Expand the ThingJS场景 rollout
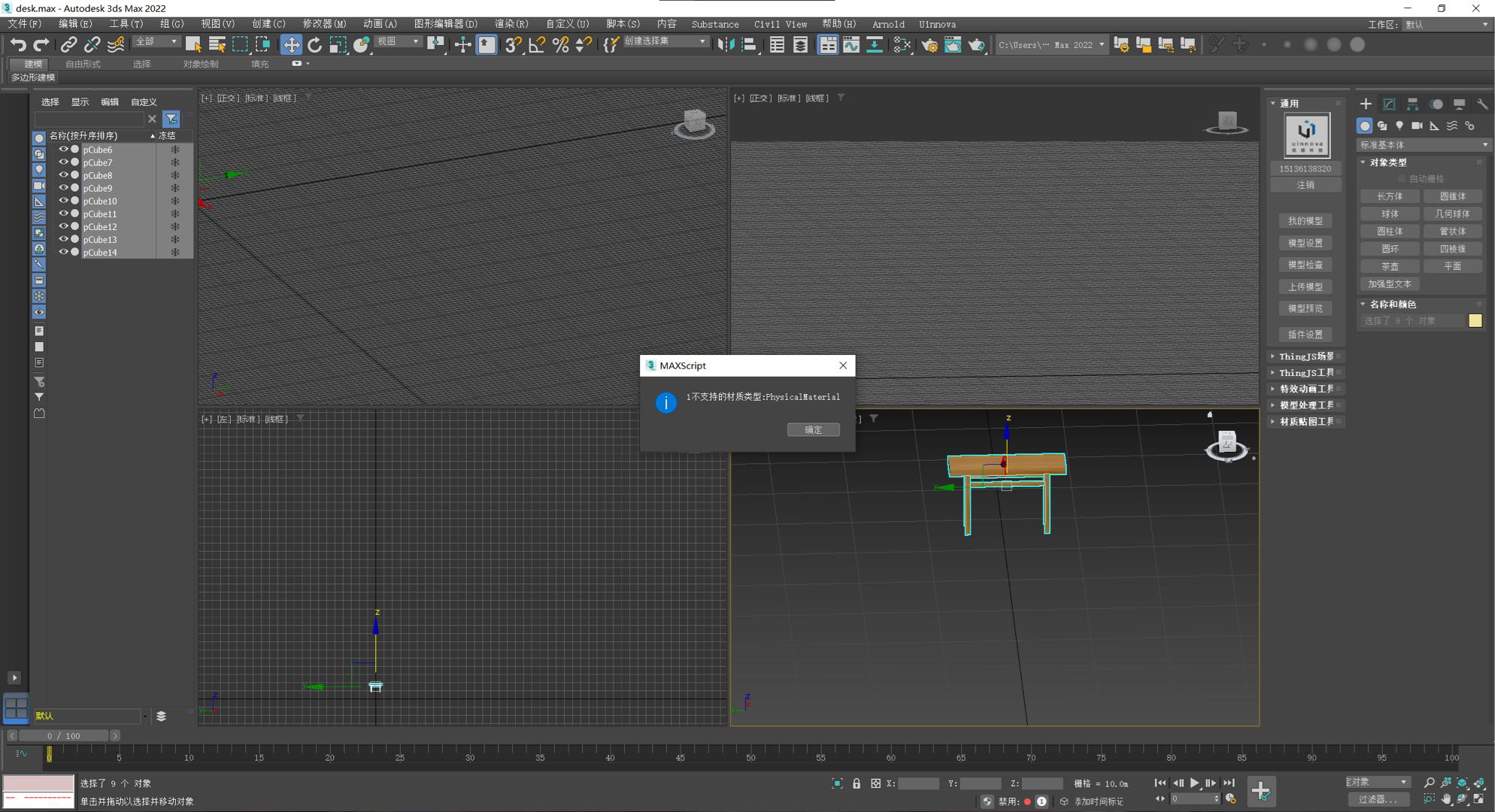Viewport: 1495px width, 812px height. [1306, 356]
